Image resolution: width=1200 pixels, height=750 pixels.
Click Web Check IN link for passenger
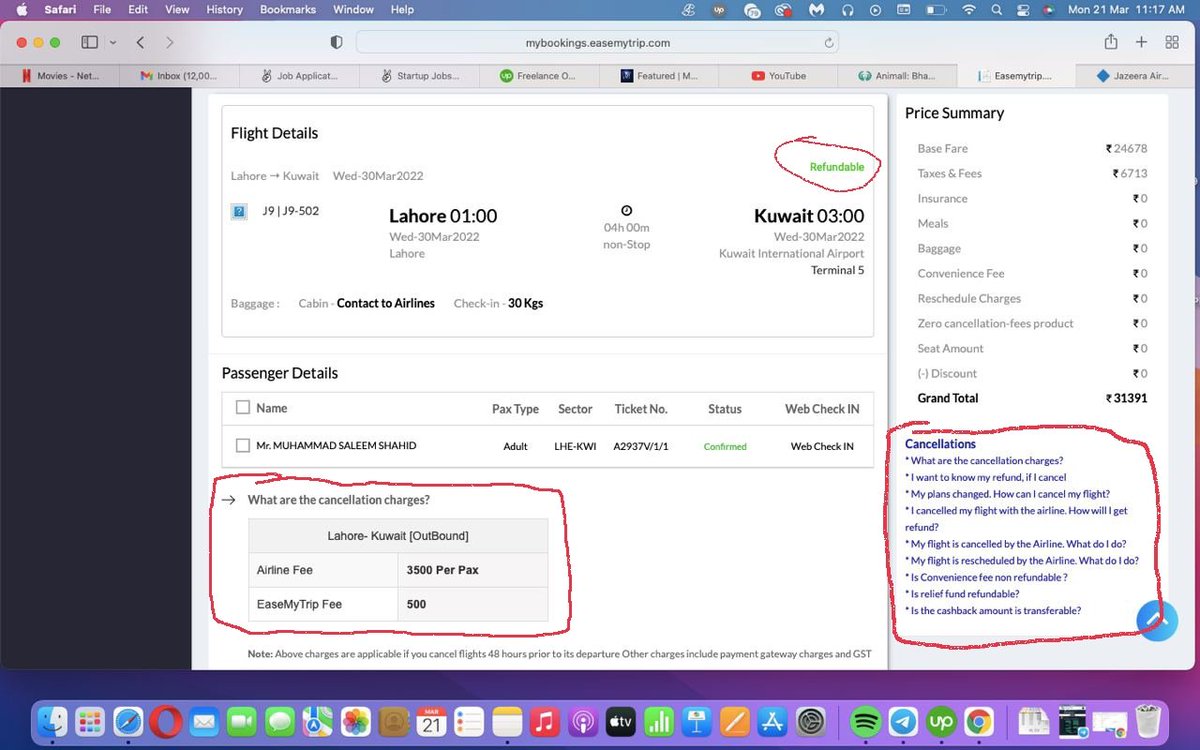tap(822, 446)
